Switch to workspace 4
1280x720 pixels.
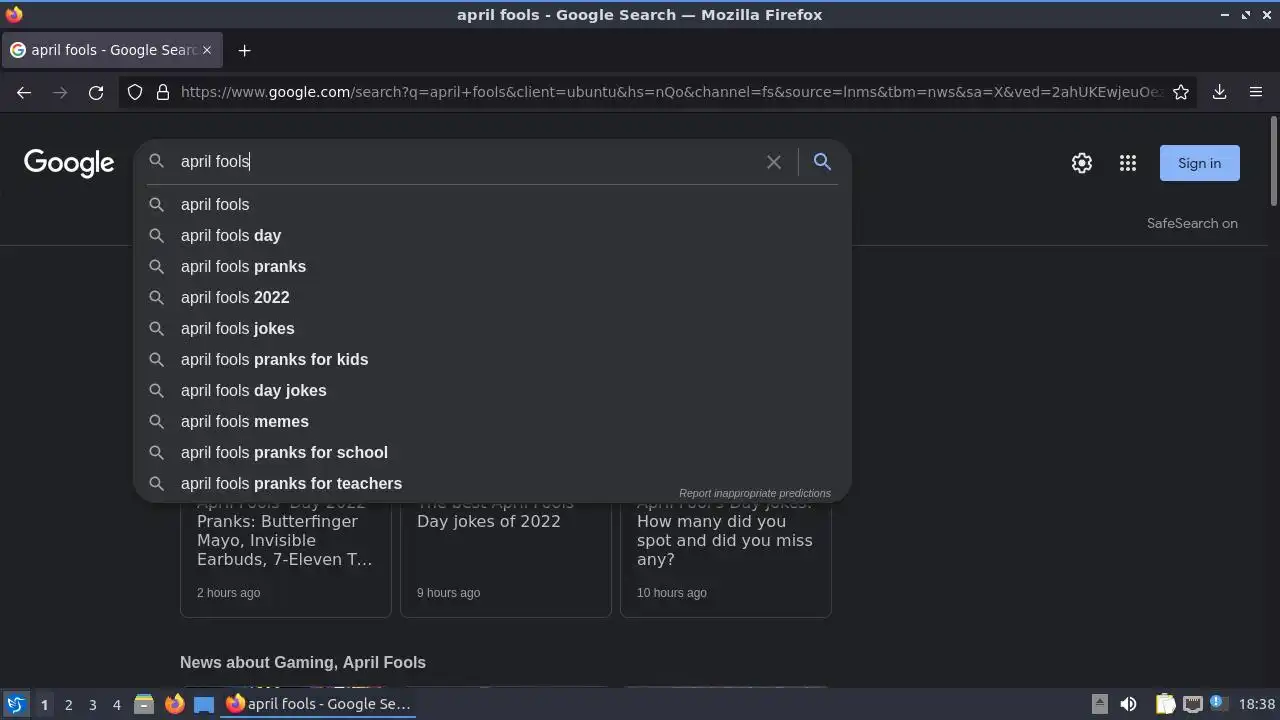(116, 705)
